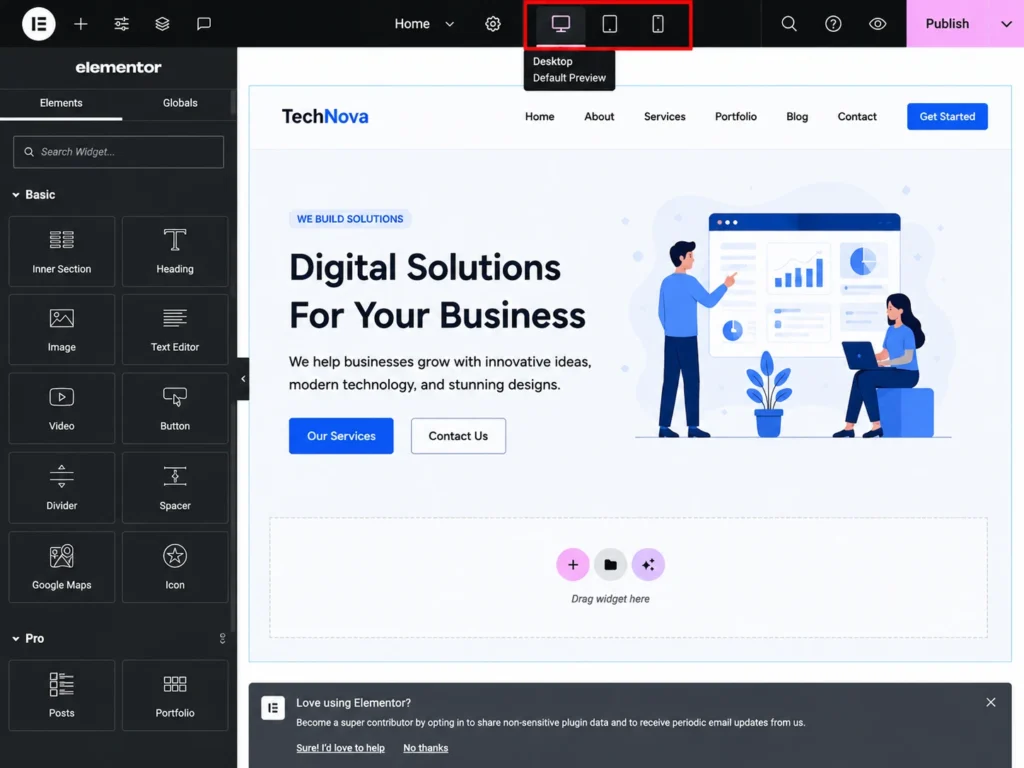Select the Portfolio widget

[175, 695]
